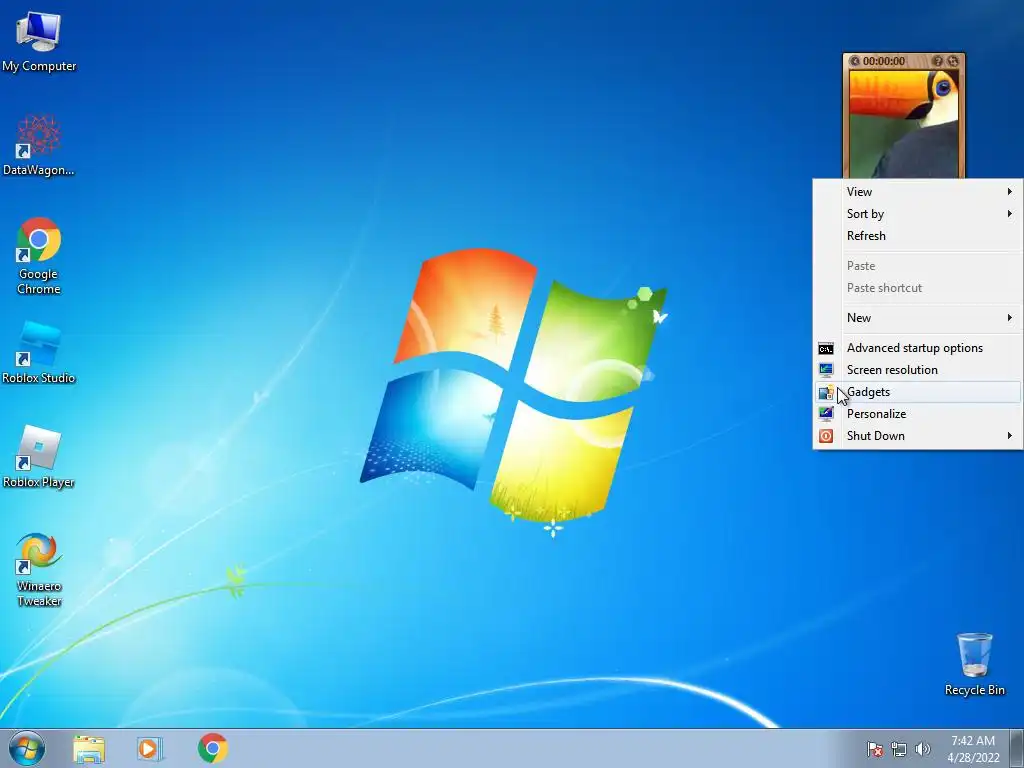Select the Recycle Bin icon
This screenshot has width=1024, height=768.
pos(974,664)
